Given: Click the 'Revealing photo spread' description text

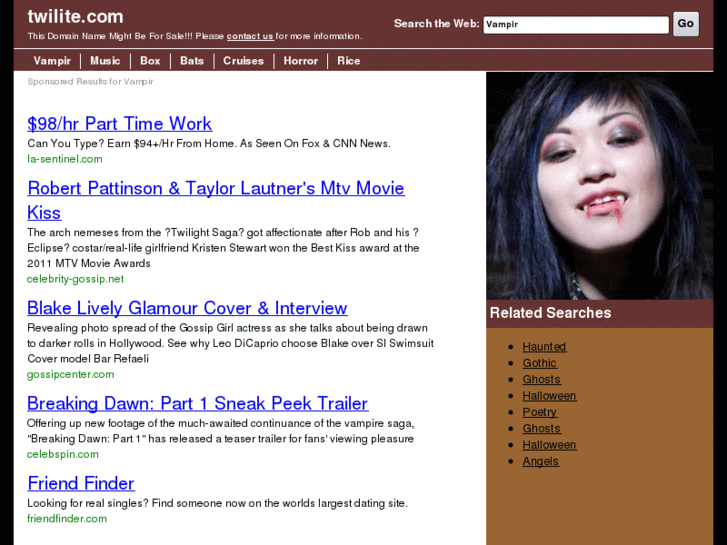Looking at the screenshot, I should coord(230,343).
